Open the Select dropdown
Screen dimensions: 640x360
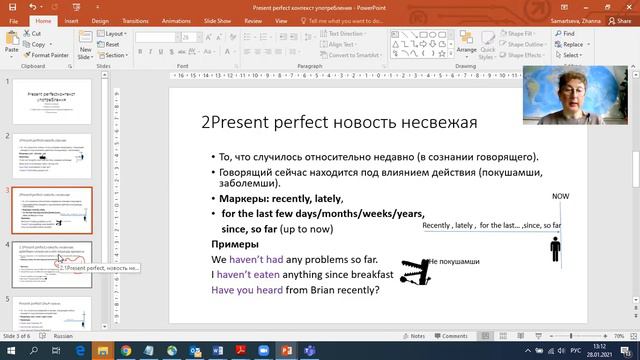569,55
